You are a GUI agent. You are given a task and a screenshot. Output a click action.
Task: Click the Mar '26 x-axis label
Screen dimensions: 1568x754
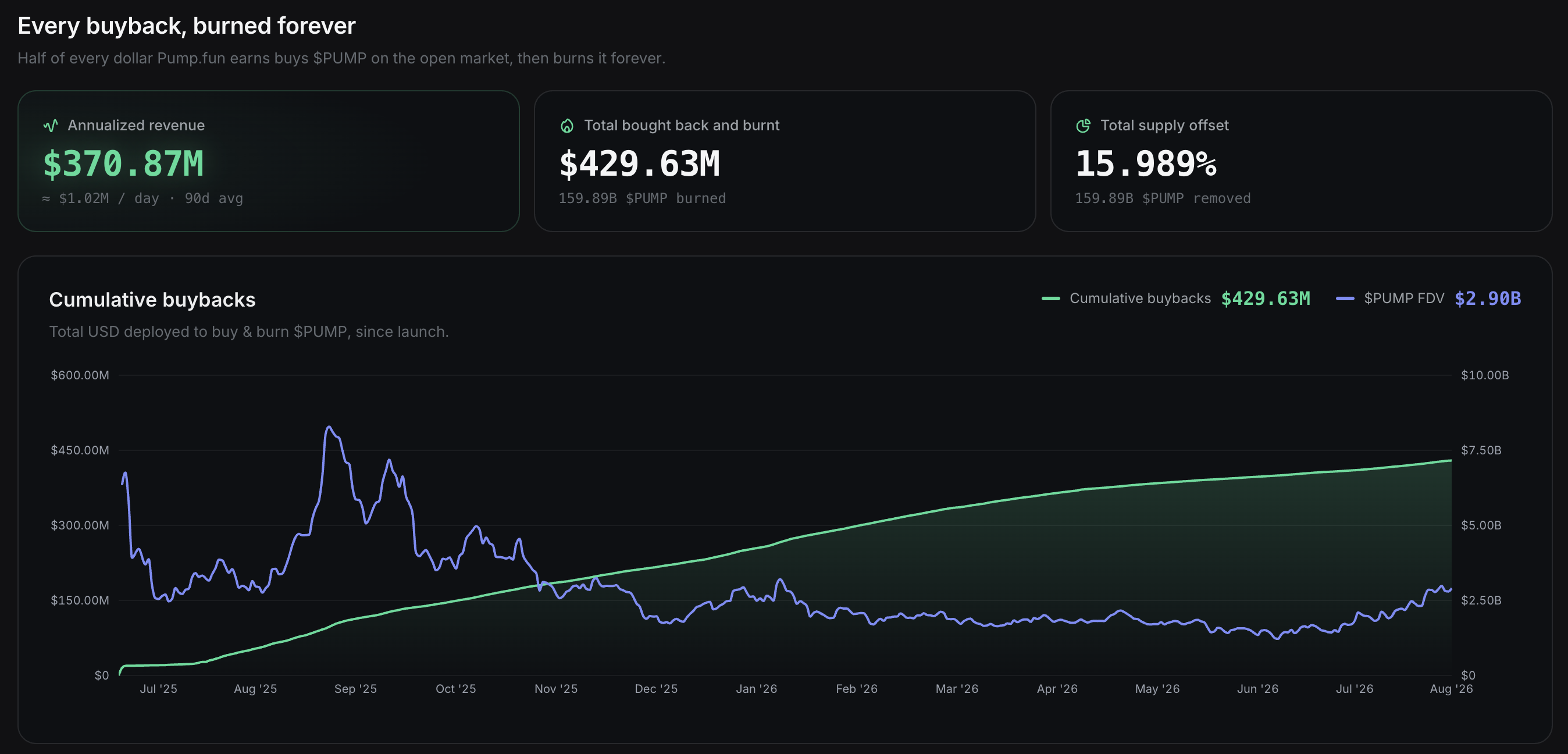(x=957, y=689)
